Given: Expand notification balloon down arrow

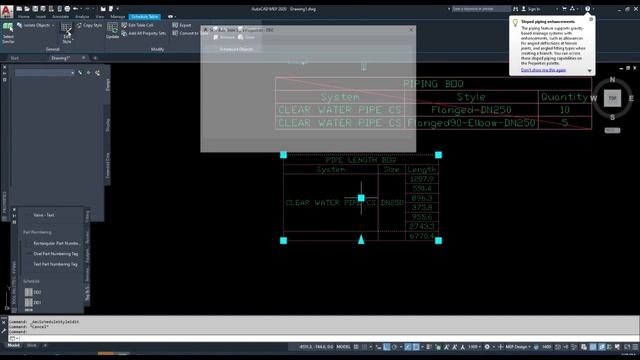Looking at the screenshot, I should [589, 71].
